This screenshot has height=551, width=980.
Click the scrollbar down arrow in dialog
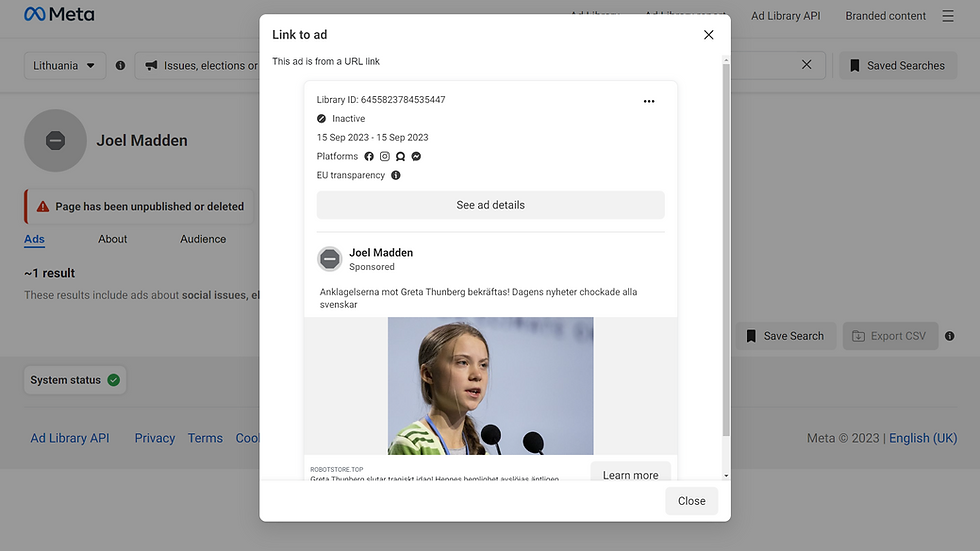[726, 475]
